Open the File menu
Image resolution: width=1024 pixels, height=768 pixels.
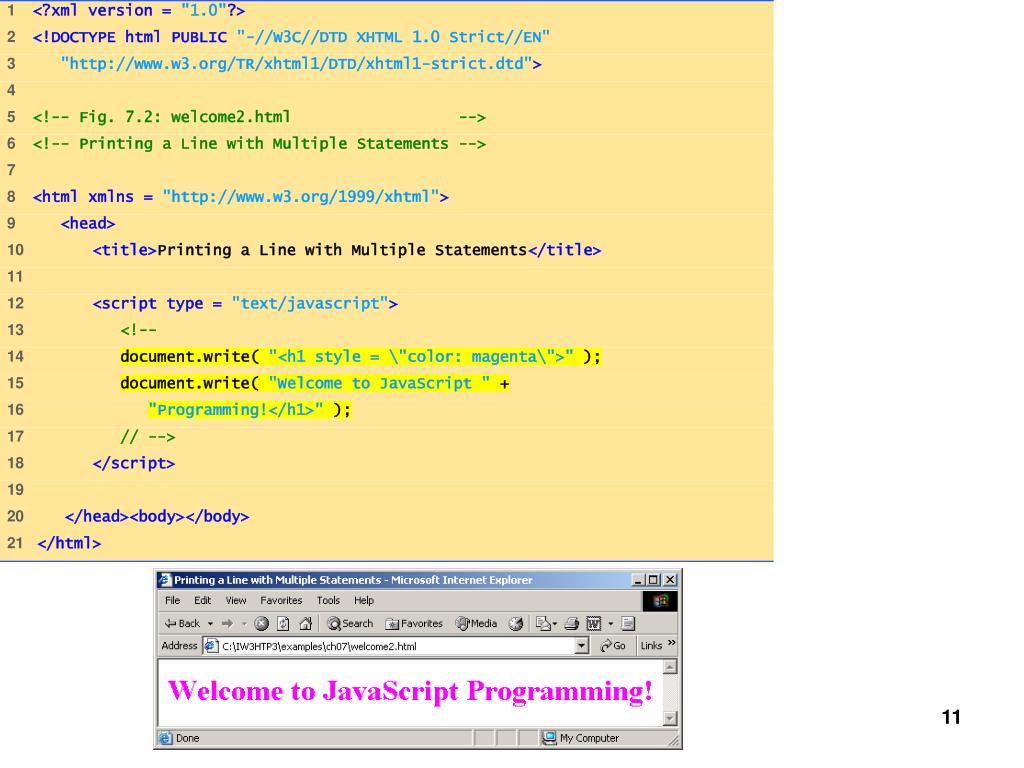(172, 600)
